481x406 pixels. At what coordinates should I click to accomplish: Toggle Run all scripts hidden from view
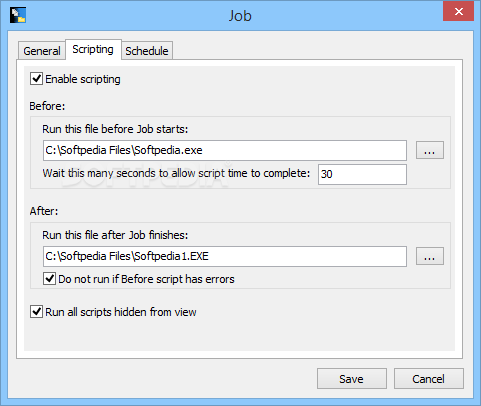36,312
